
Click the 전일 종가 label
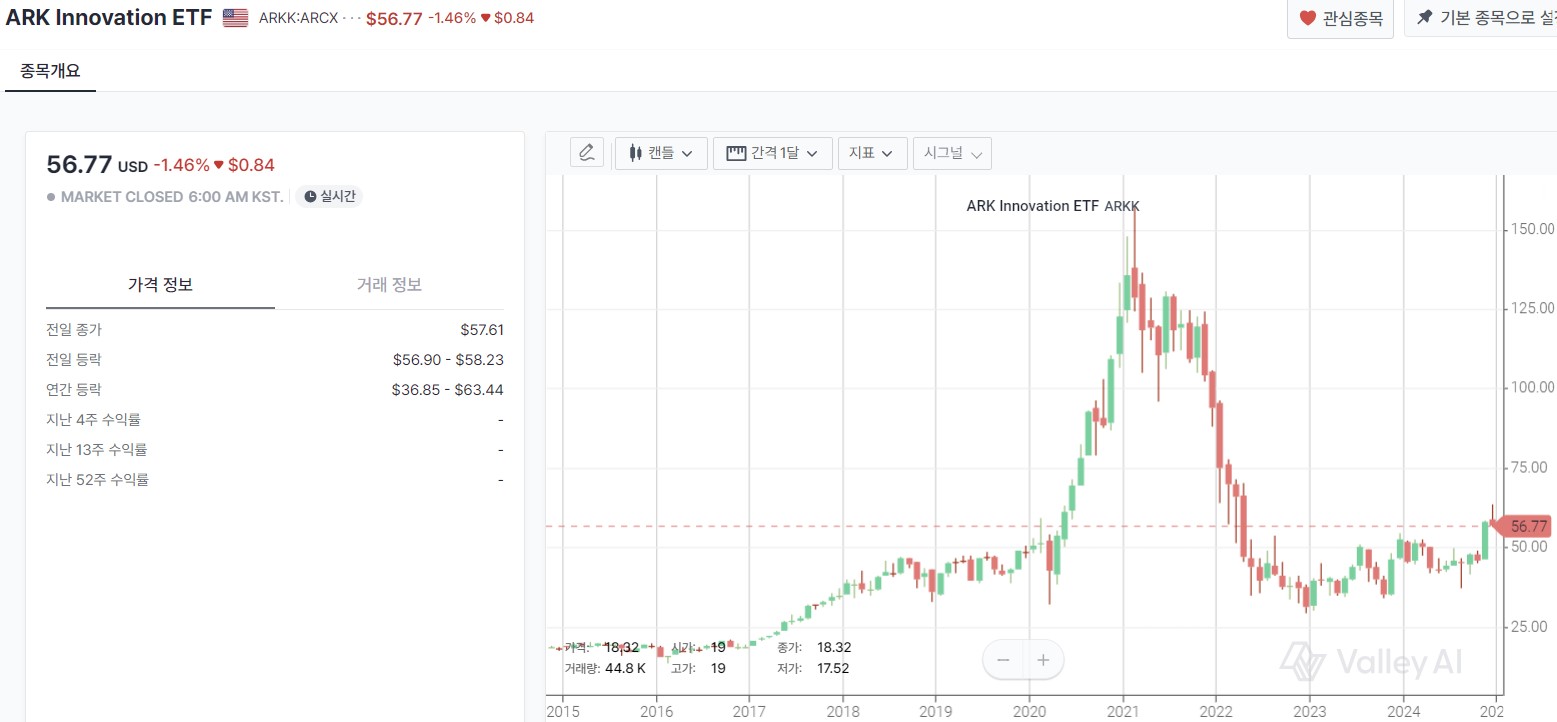74,329
